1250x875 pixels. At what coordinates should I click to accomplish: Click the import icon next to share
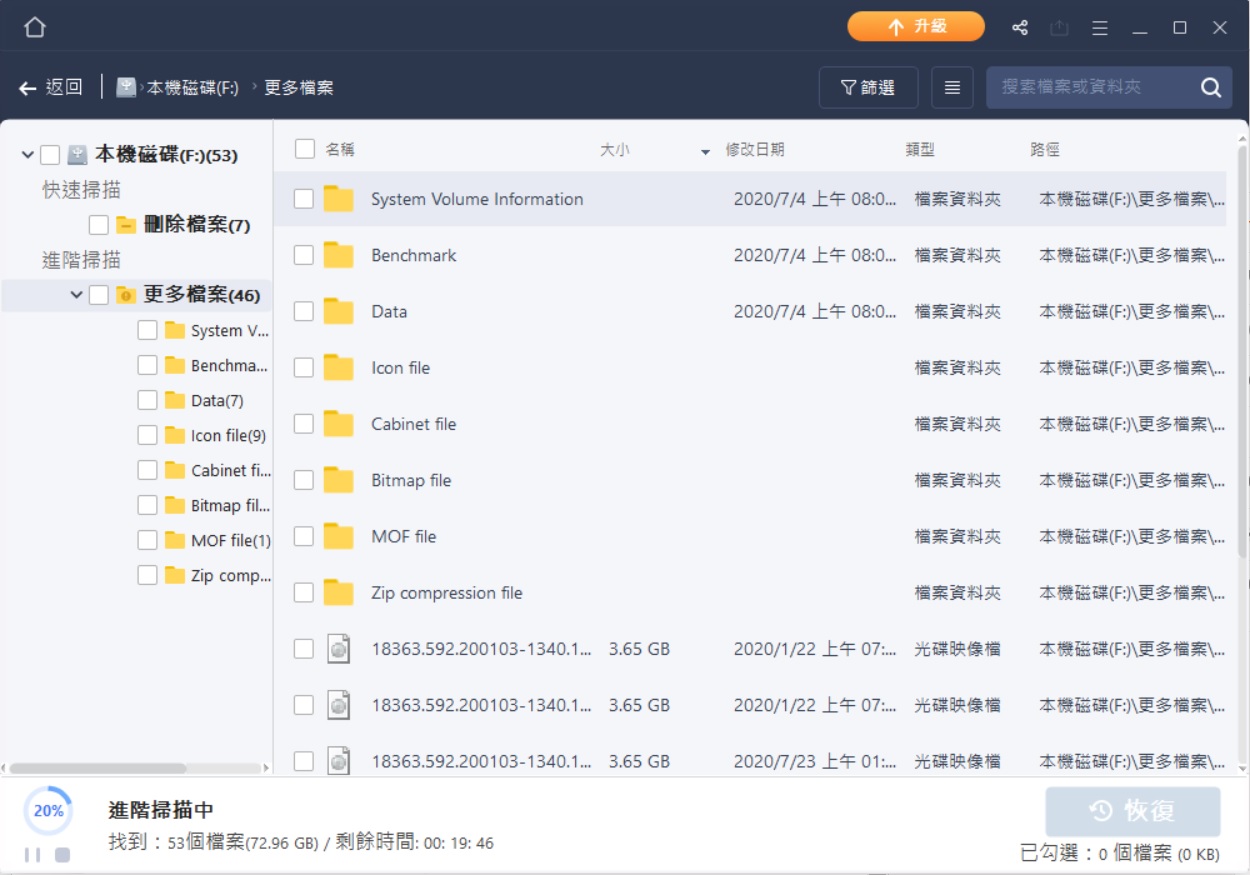click(x=1060, y=28)
